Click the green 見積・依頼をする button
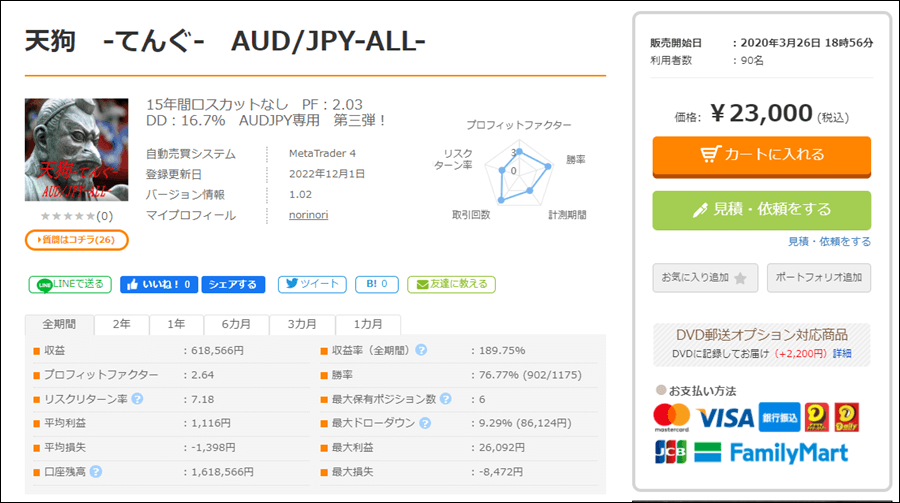Image resolution: width=900 pixels, height=503 pixels. pyautogui.click(x=762, y=210)
